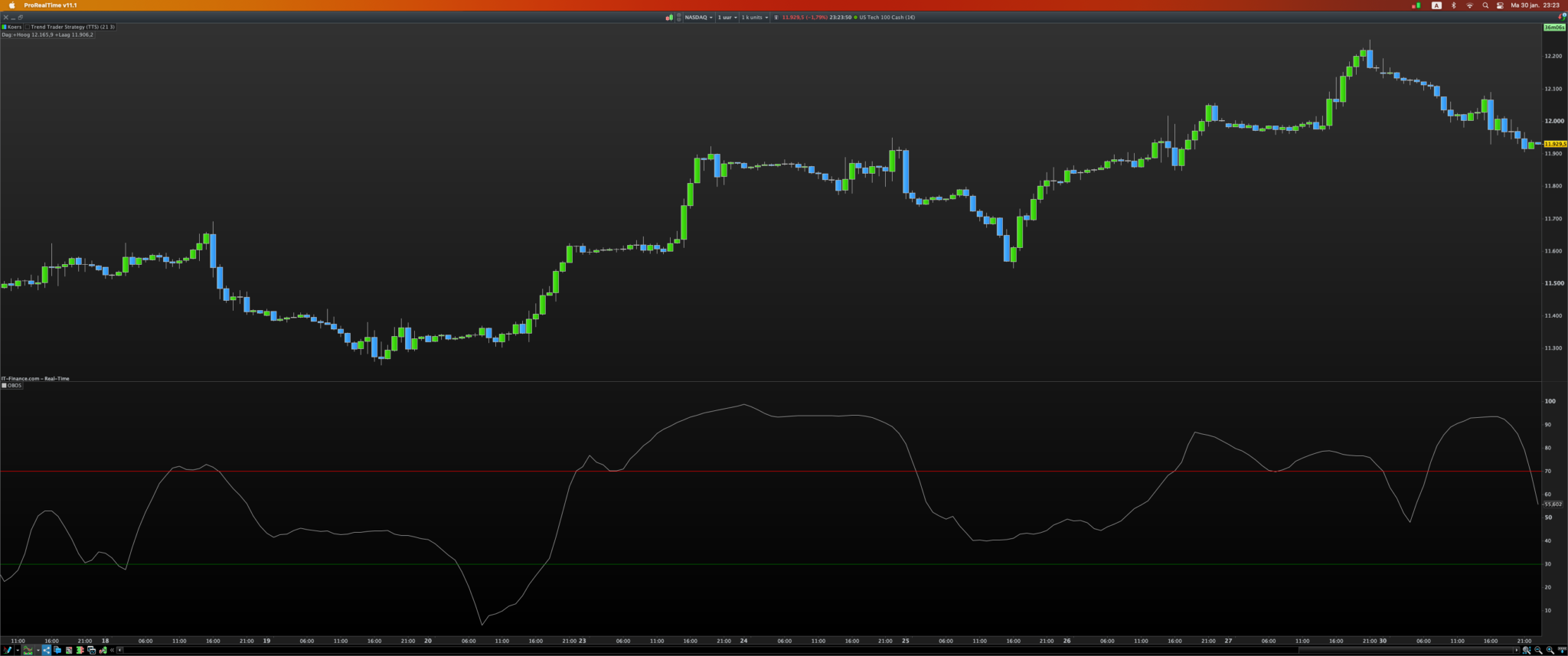This screenshot has height=656, width=1568.
Task: Click the US Tech 100 Cash title
Action: coord(887,17)
